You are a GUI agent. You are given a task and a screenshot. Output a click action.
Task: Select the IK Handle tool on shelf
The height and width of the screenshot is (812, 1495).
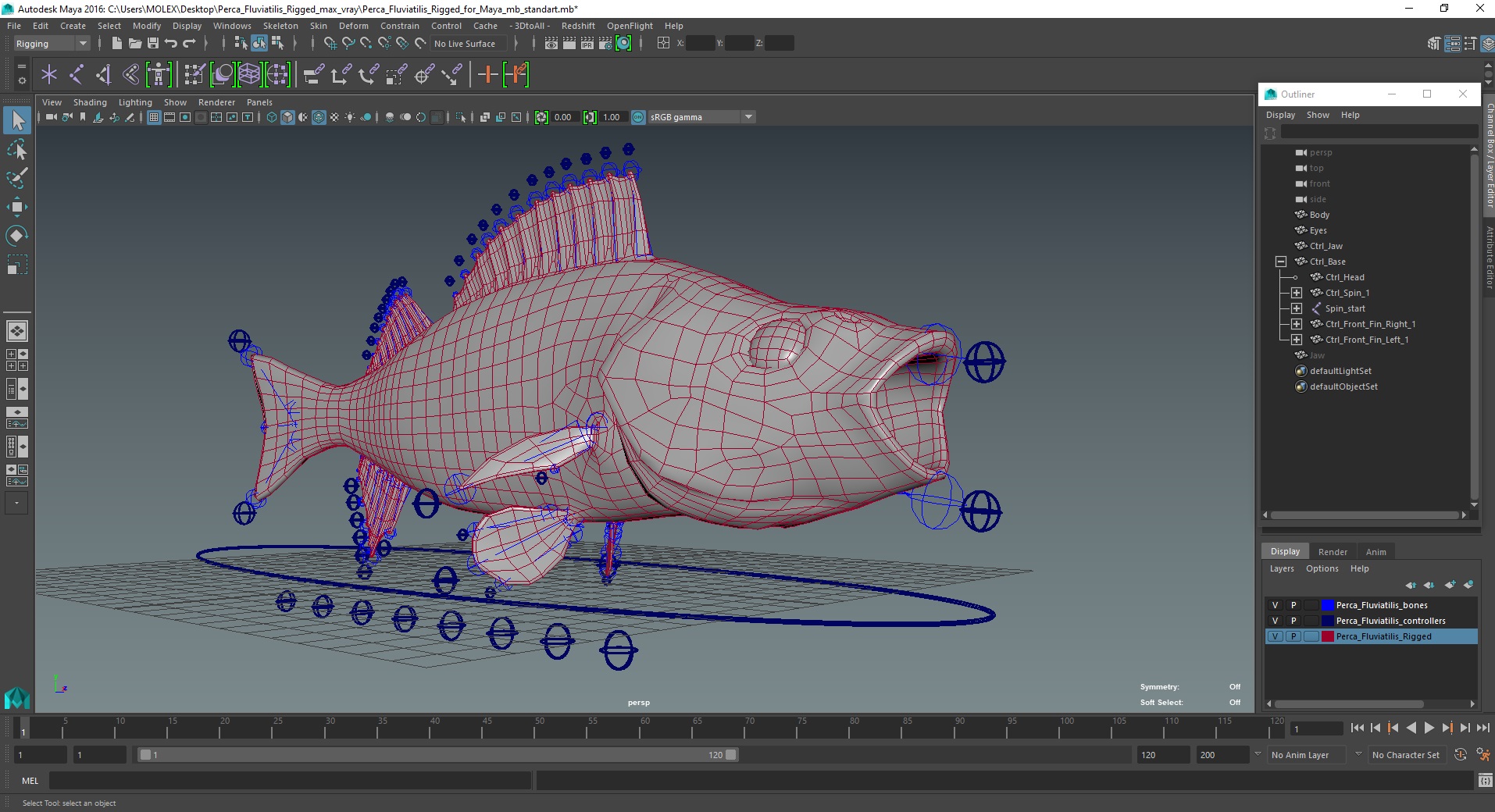coord(103,75)
